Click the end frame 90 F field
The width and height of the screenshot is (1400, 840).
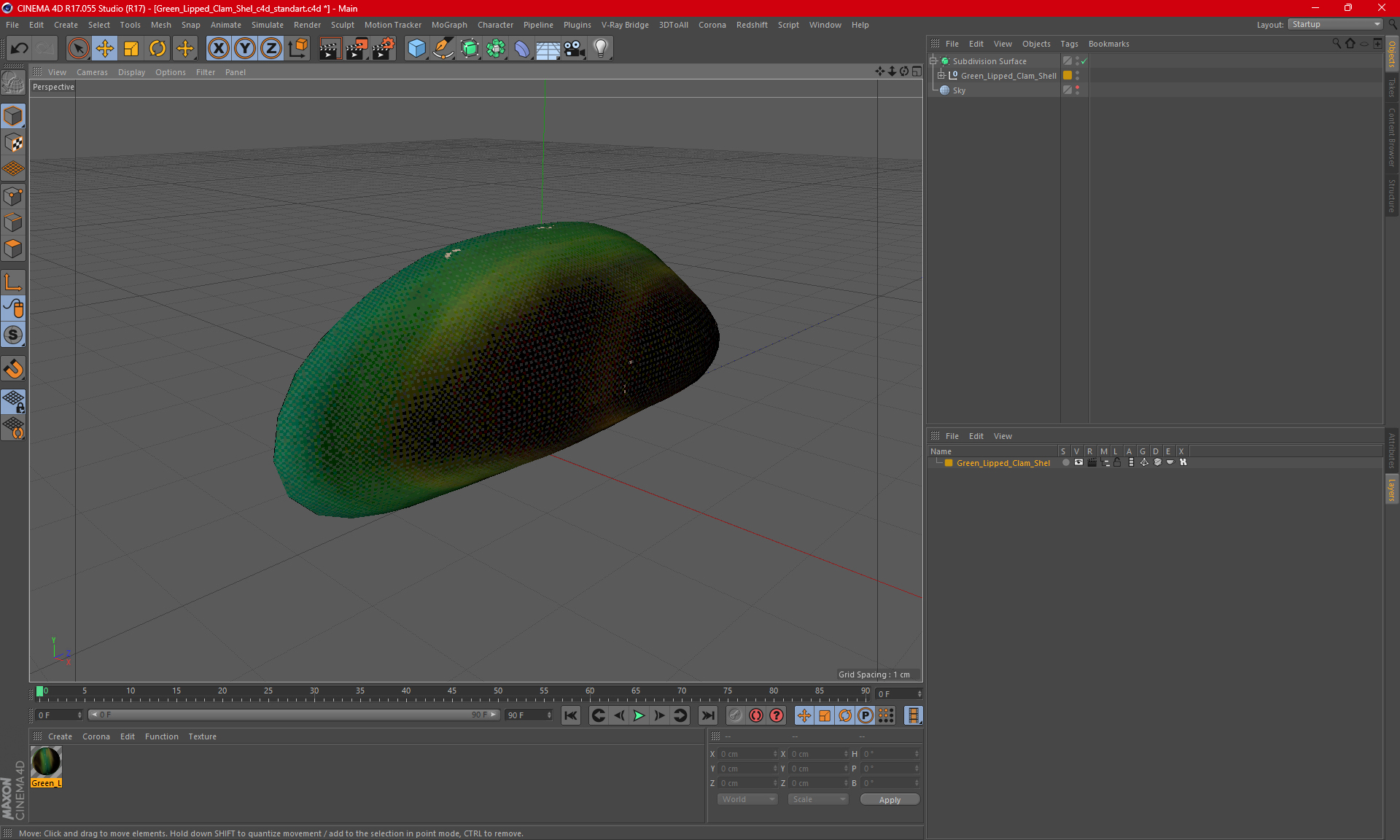(528, 715)
